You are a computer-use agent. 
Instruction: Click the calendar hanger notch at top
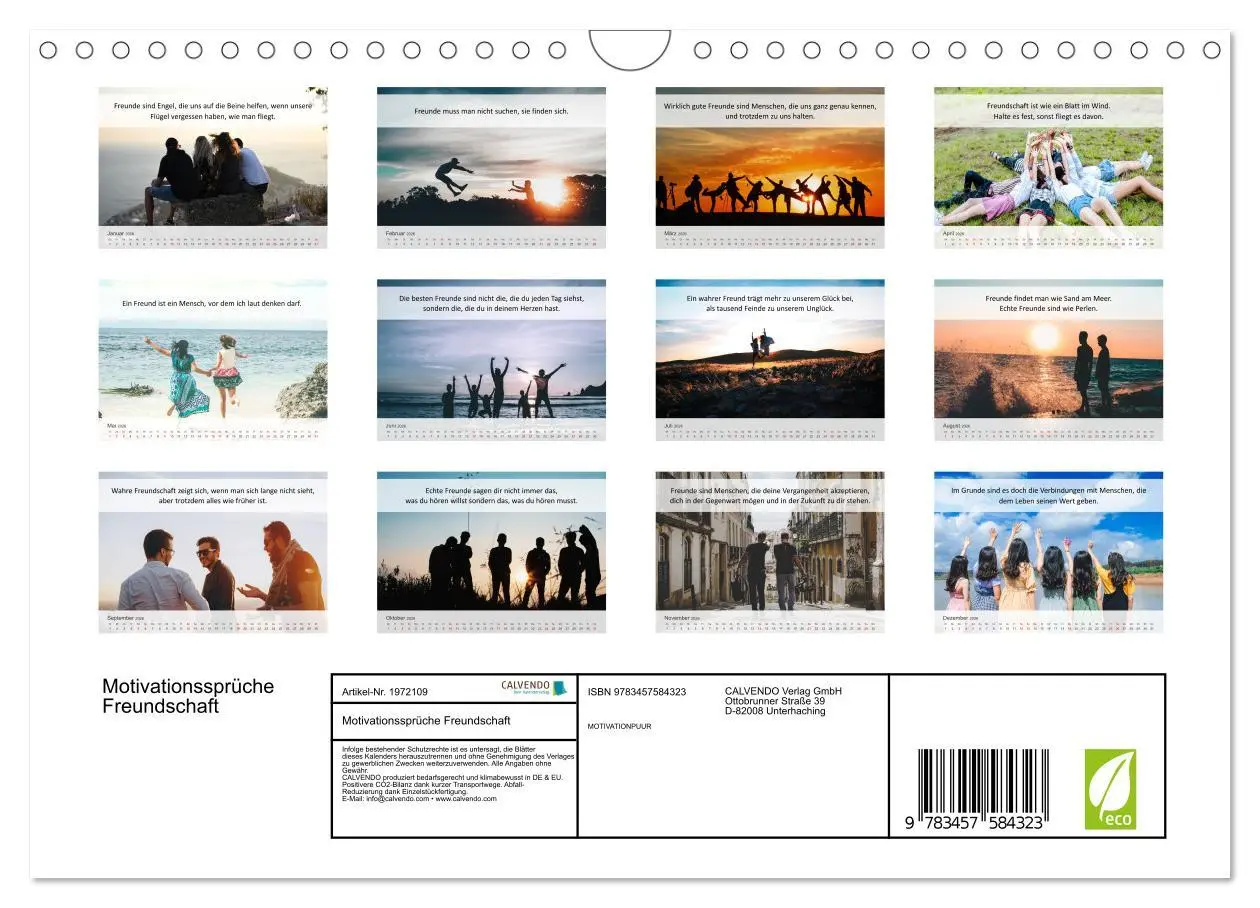[x=630, y=49]
